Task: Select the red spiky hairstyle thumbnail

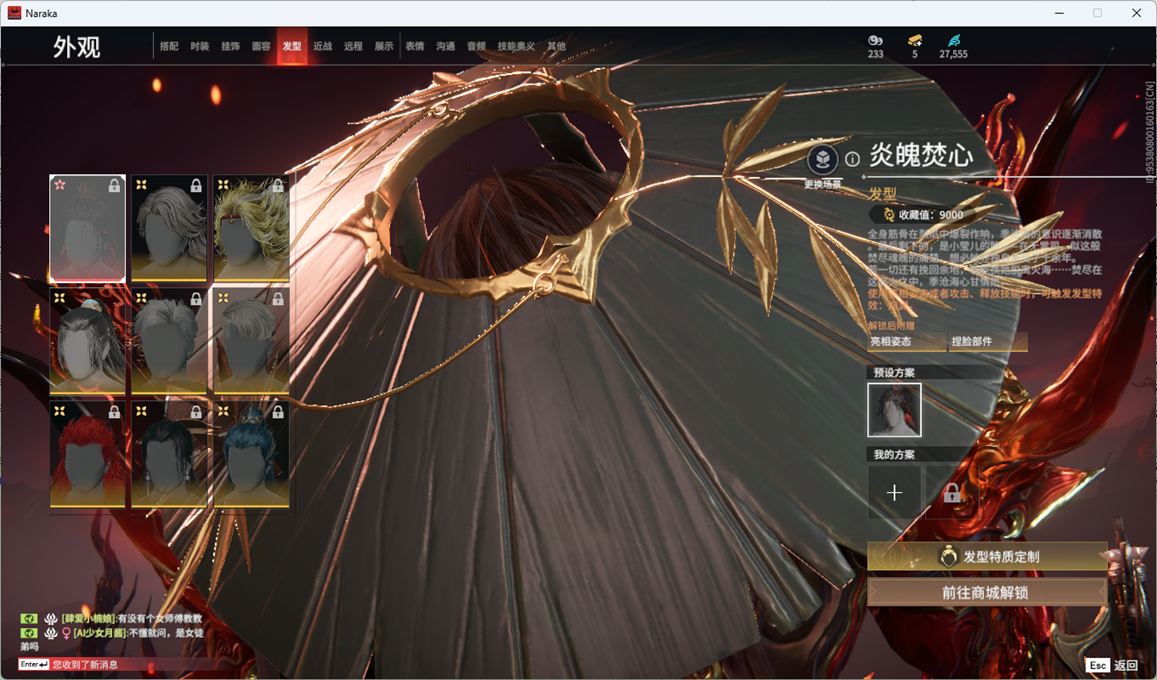Action: [88, 454]
